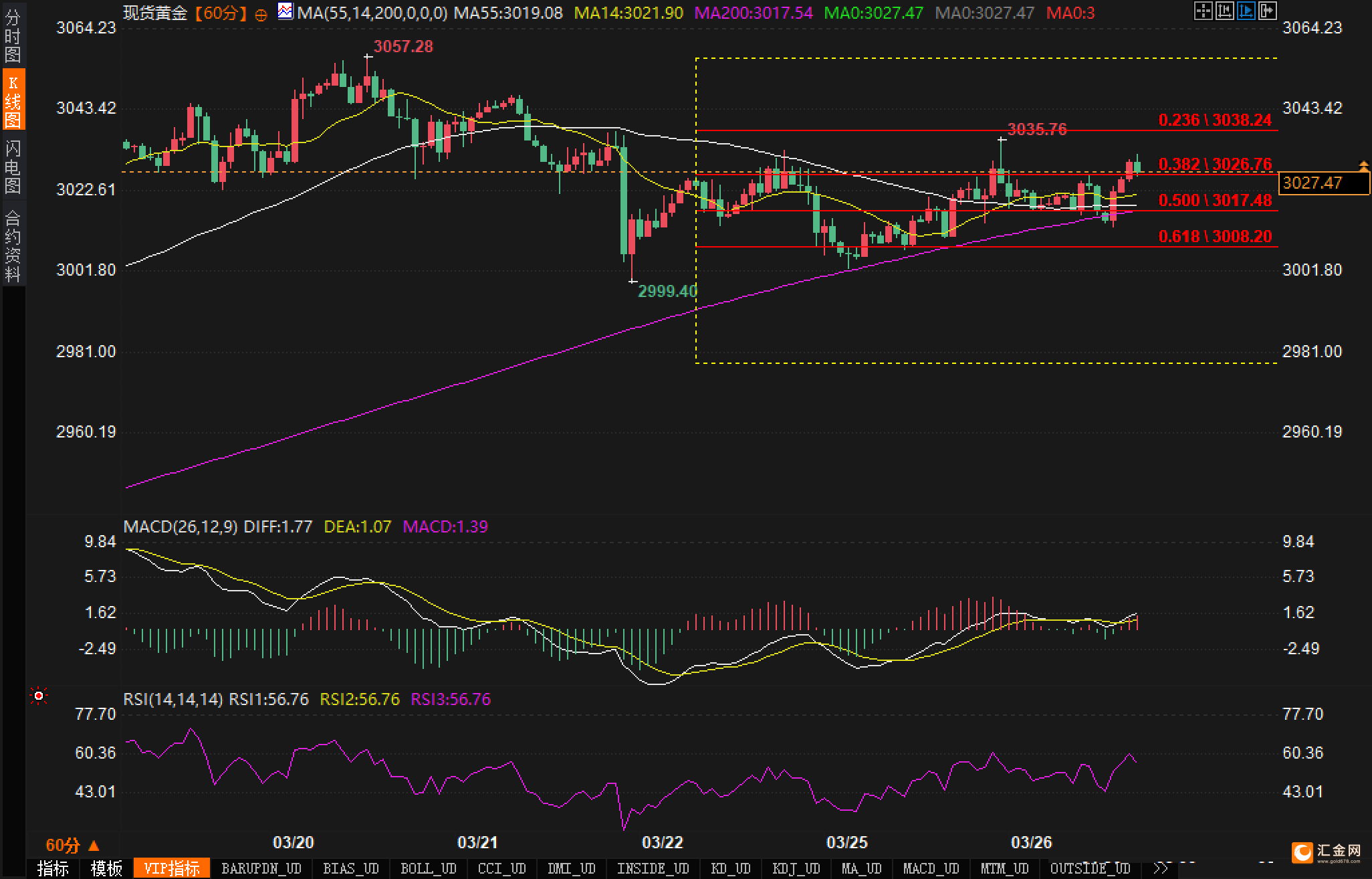Click the 3057.28 high price marker
Screen dimensions: 1372x879
[x=403, y=46]
